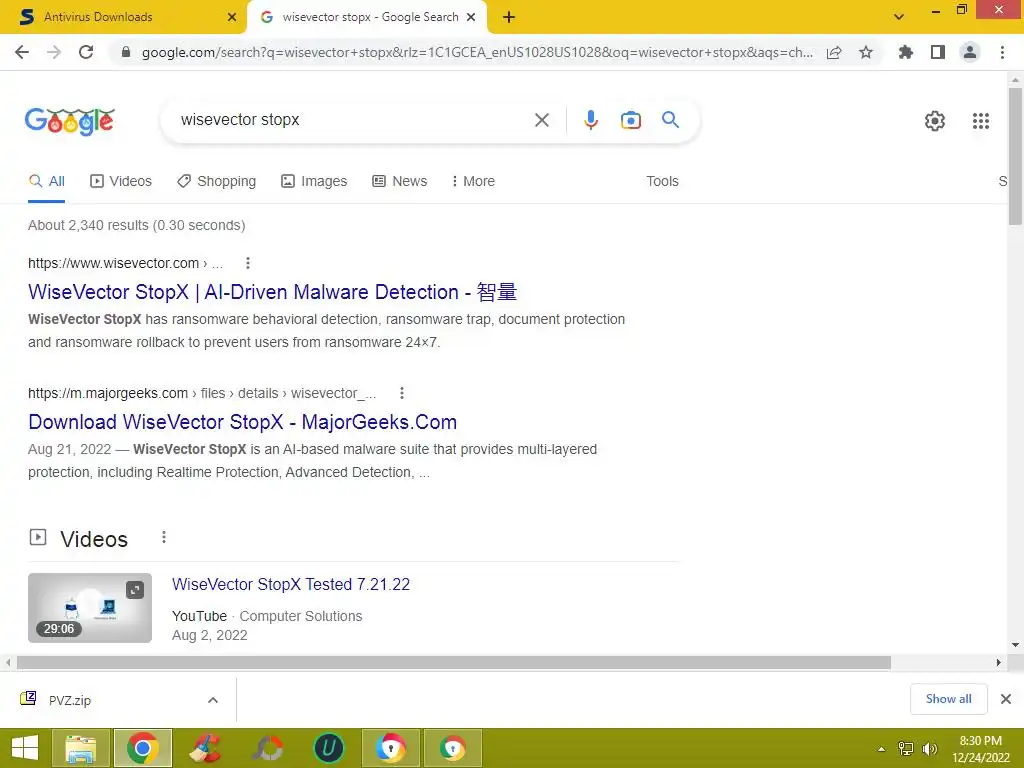This screenshot has height=768, width=1024.
Task: Open the PVZ.zip downloaded file
Action: point(70,700)
